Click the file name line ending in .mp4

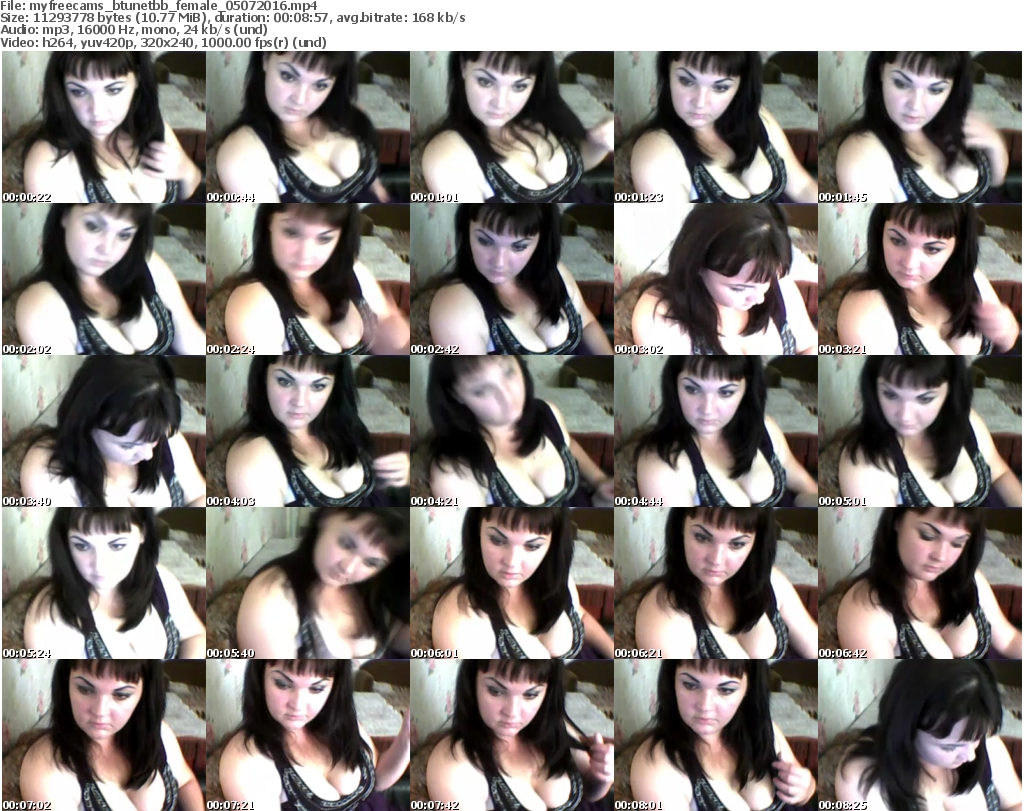tap(159, 6)
